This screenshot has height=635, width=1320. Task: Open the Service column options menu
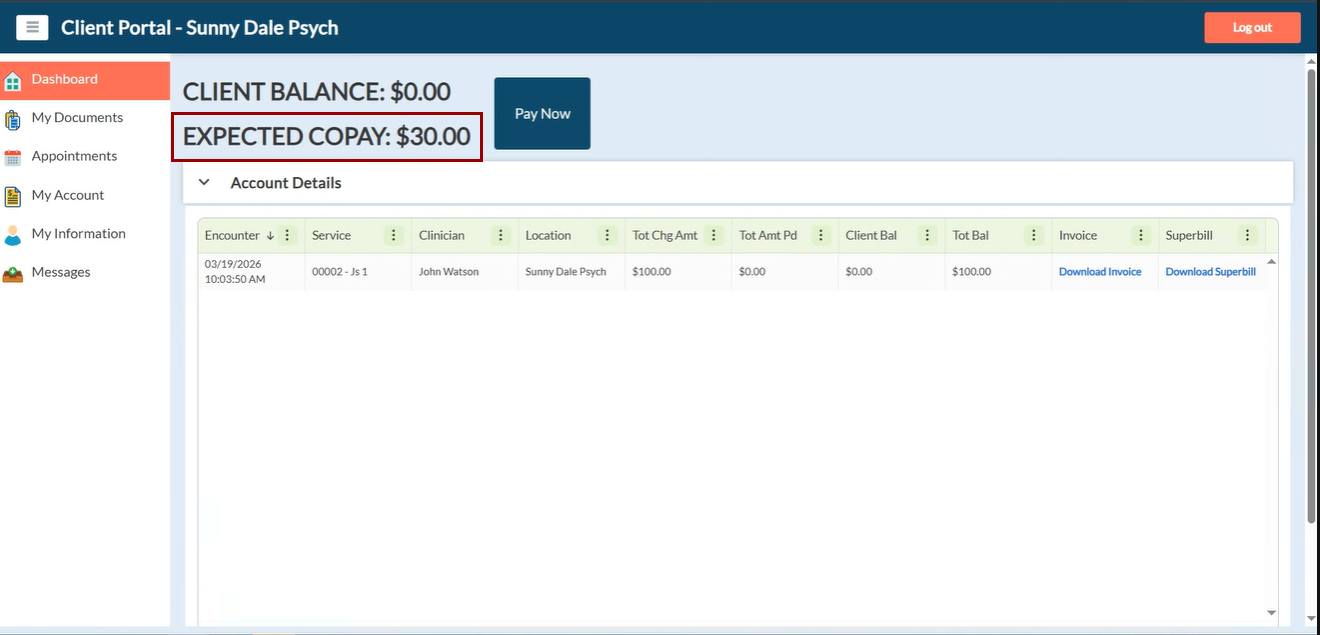point(394,236)
